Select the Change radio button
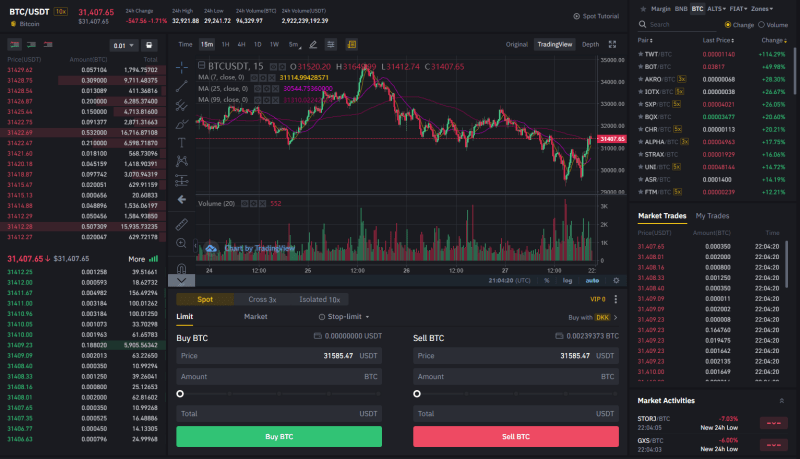 pyautogui.click(x=728, y=24)
